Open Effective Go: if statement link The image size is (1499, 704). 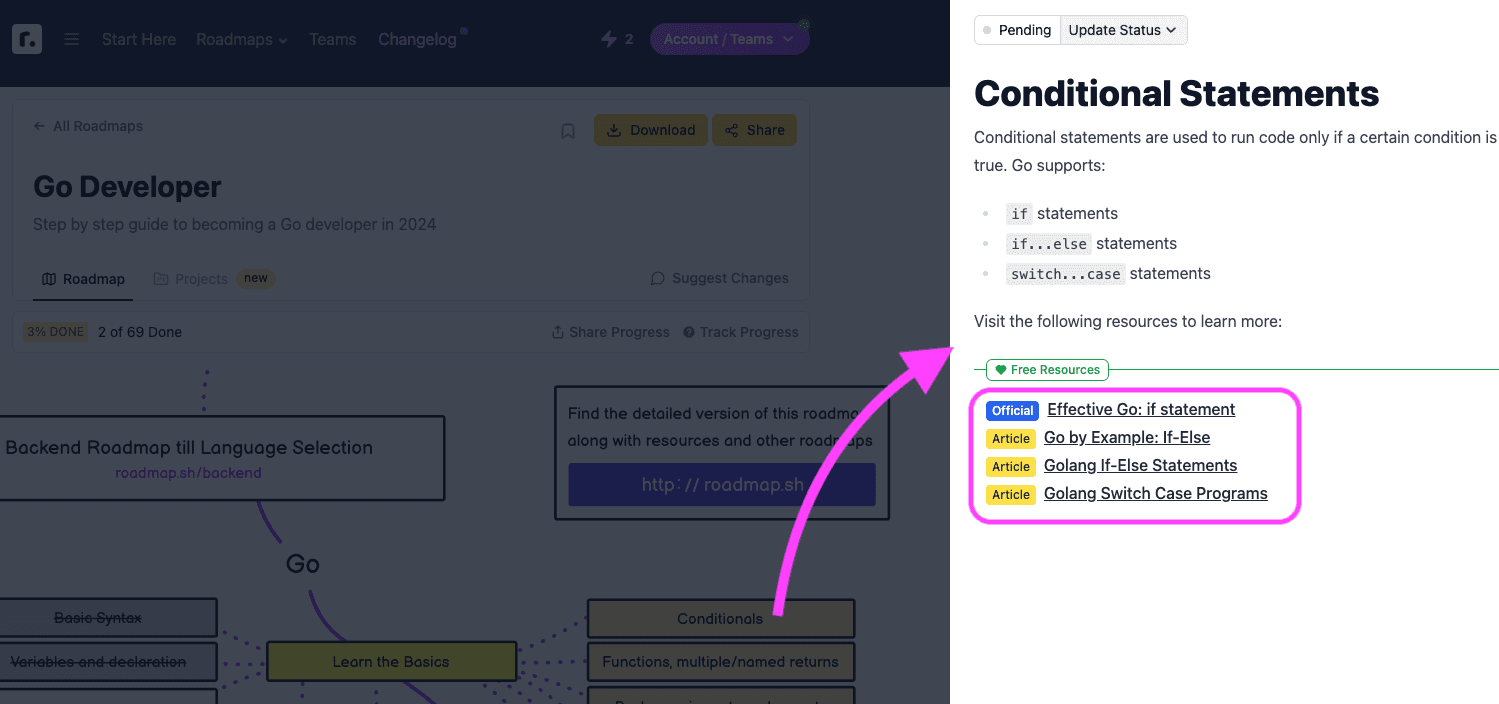(x=1140, y=410)
